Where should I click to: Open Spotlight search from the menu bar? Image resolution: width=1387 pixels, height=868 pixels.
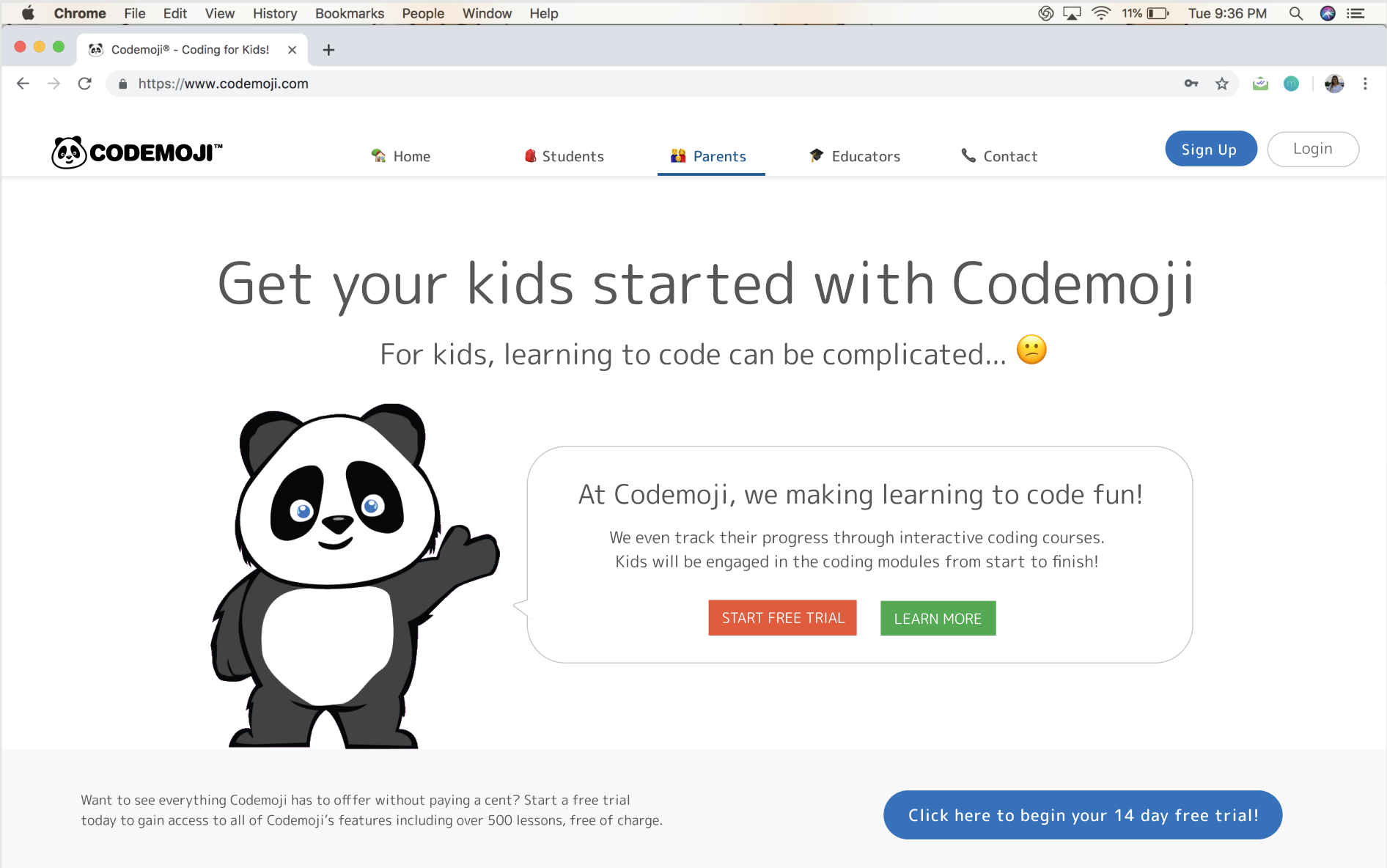(1295, 12)
